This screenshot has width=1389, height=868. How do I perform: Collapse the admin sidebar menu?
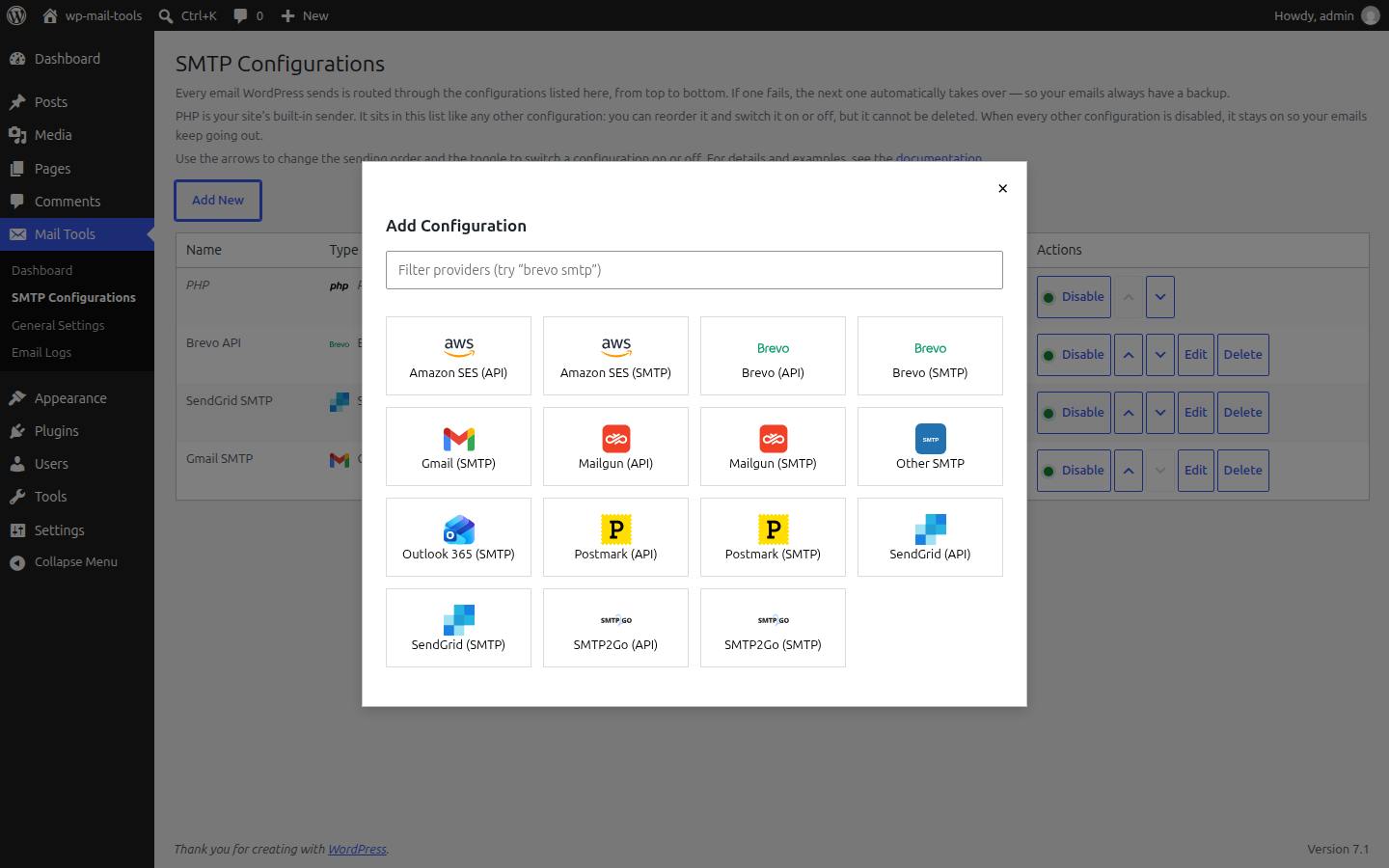pyautogui.click(x=77, y=562)
